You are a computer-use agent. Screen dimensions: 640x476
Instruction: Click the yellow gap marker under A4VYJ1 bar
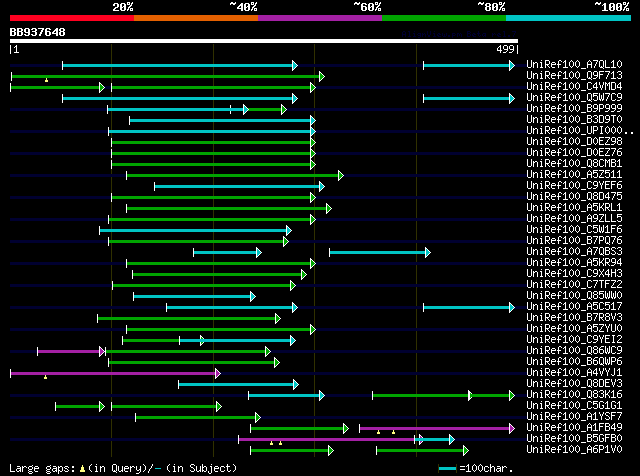coord(45,377)
